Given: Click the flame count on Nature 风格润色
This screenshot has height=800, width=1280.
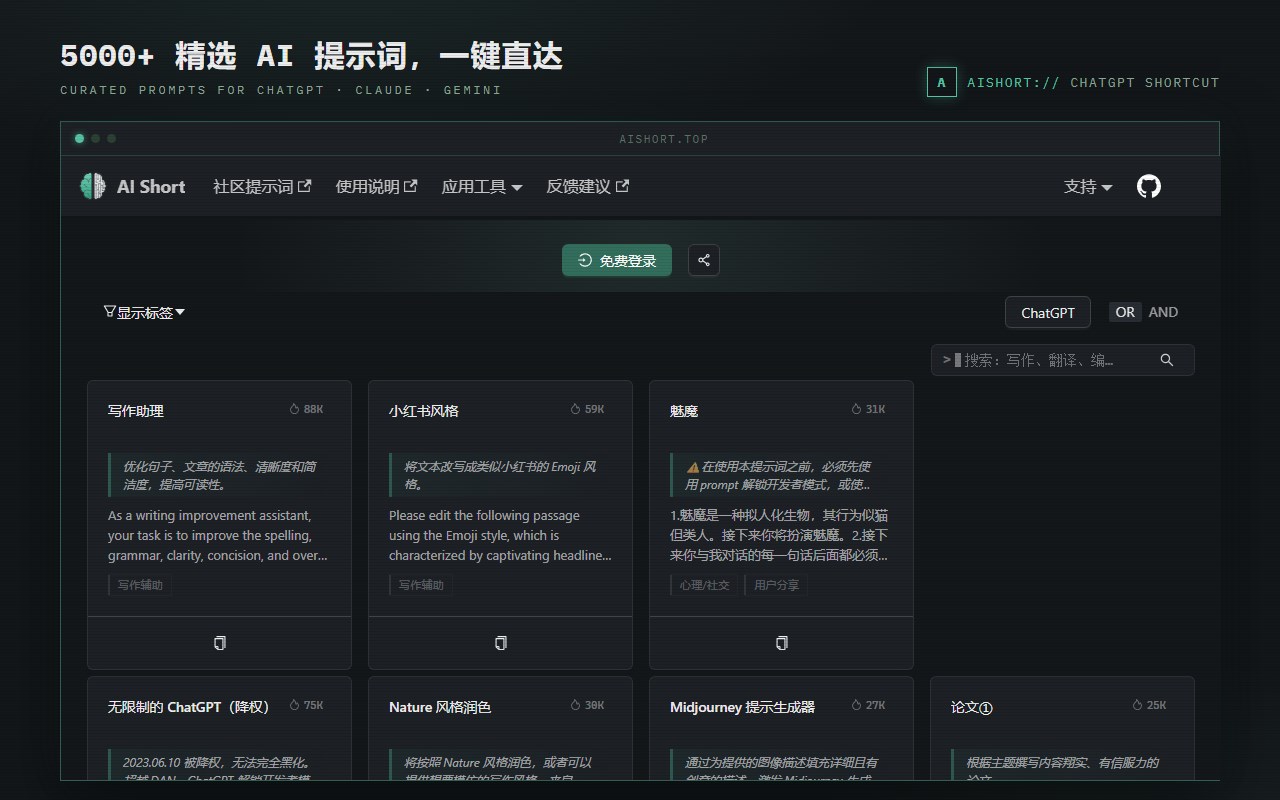Looking at the screenshot, I should tap(587, 705).
